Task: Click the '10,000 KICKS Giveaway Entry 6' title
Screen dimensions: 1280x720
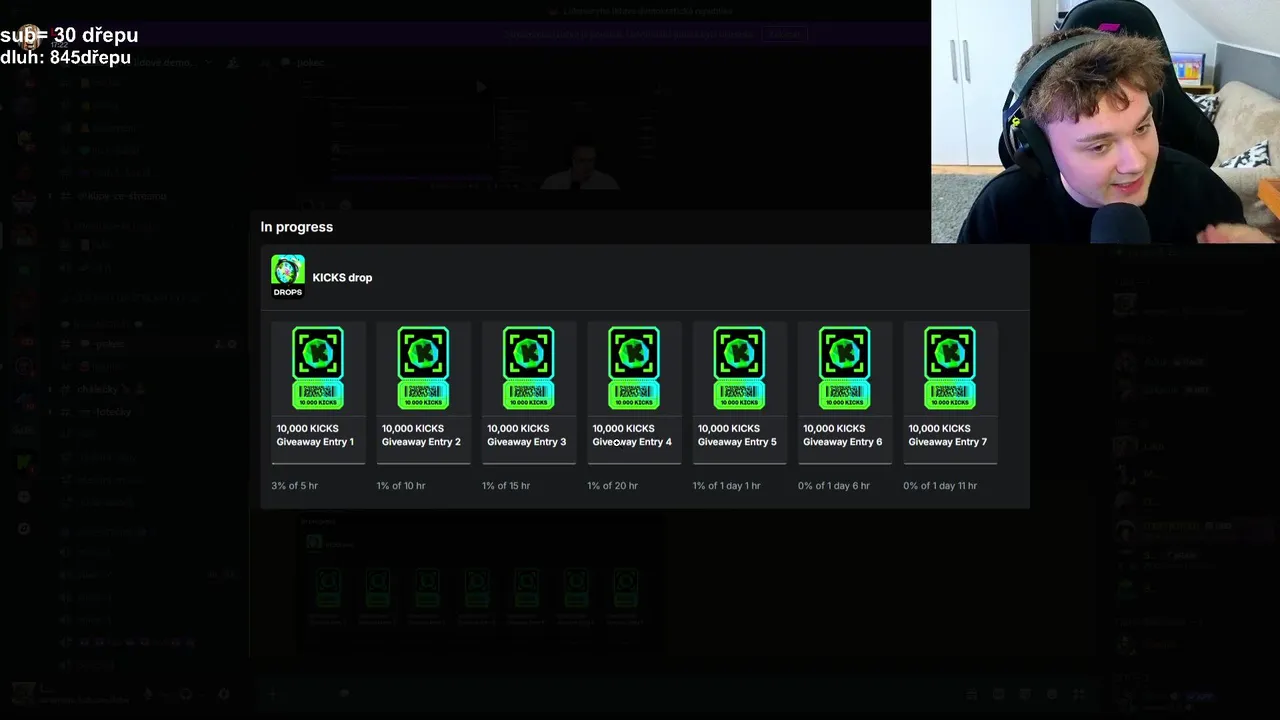Action: point(842,435)
